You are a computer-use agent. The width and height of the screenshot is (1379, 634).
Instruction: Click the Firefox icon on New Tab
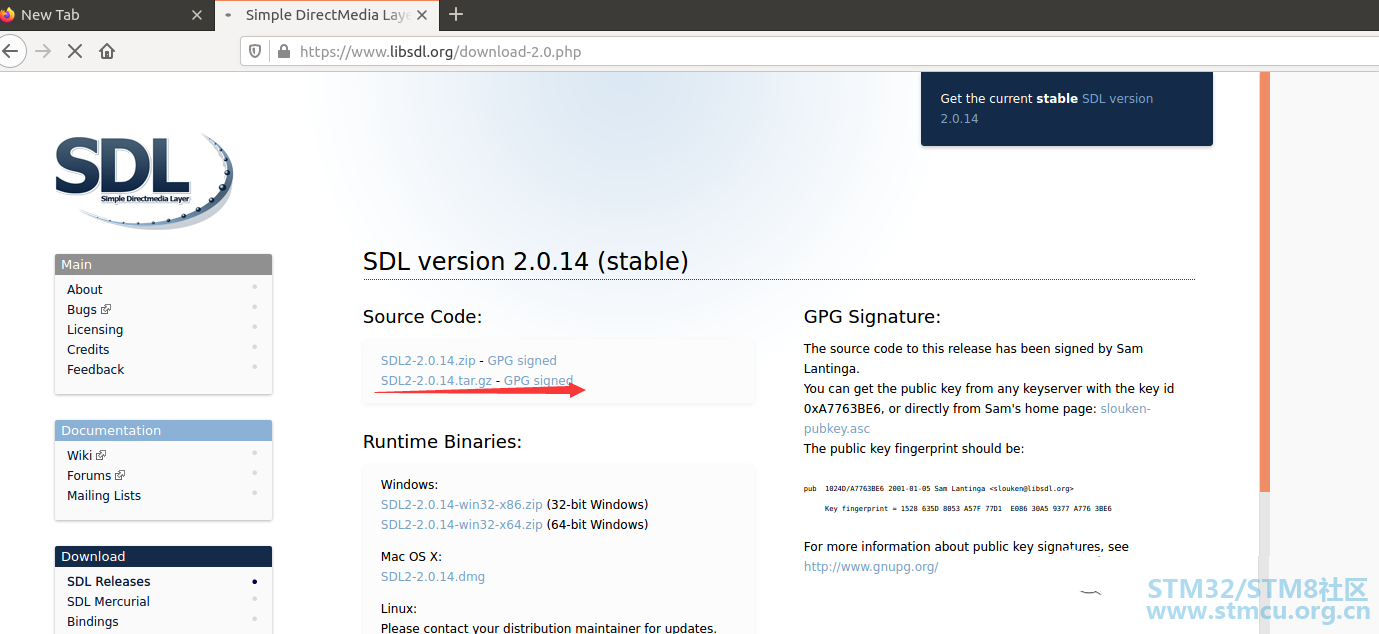click(8, 14)
